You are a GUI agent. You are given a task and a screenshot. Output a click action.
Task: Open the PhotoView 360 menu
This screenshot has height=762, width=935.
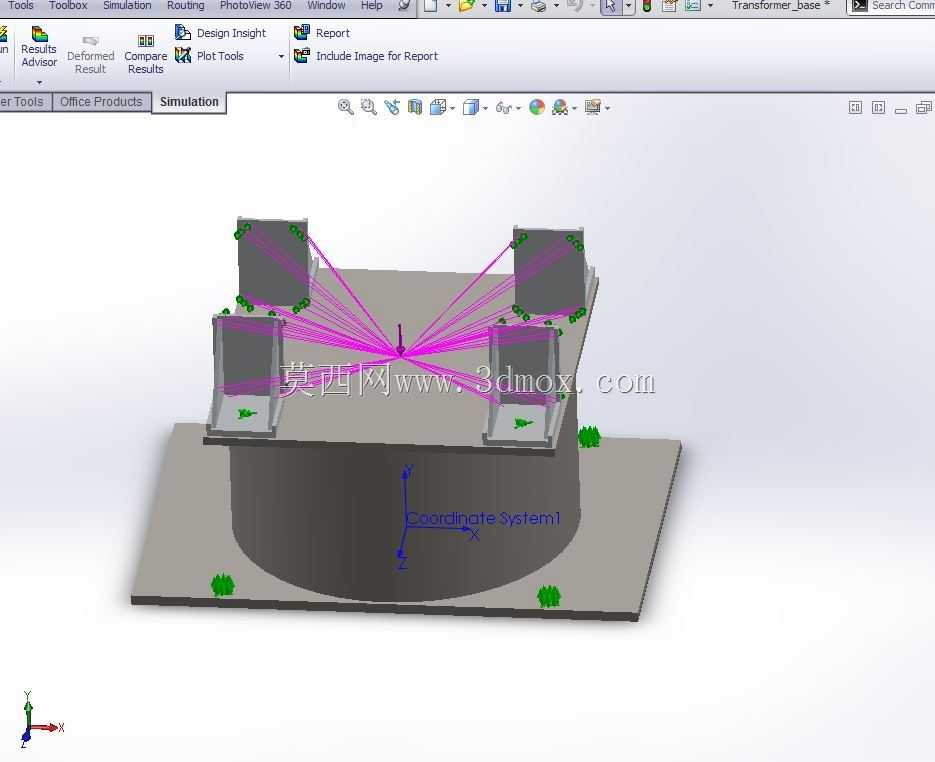255,5
